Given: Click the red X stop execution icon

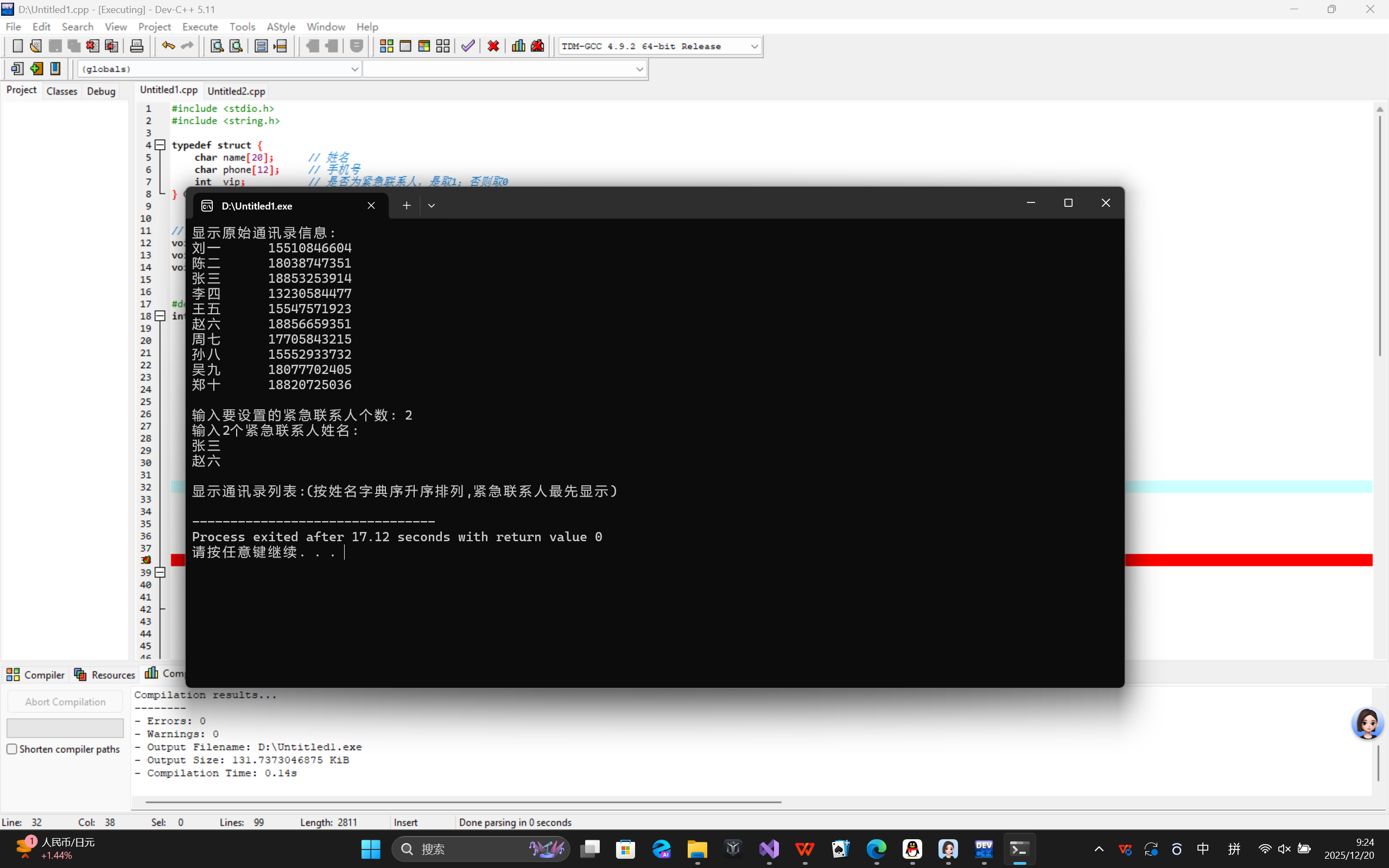Looking at the screenshot, I should (493, 46).
